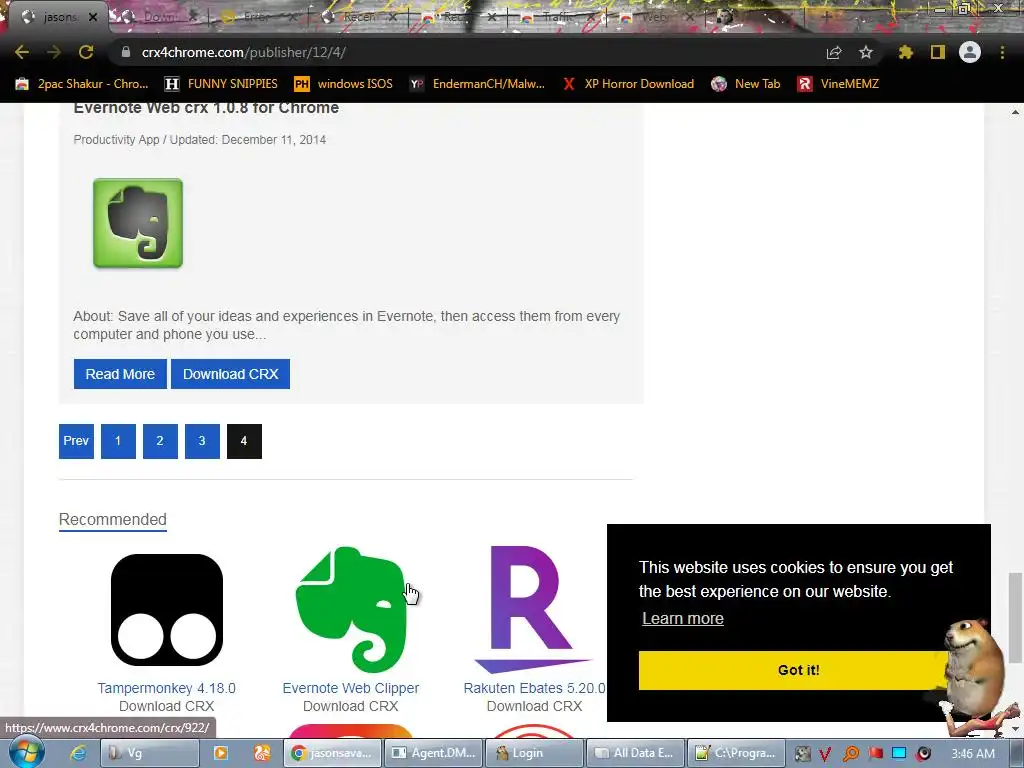The height and width of the screenshot is (768, 1024).
Task: Click the lock icon in address bar
Action: [126, 52]
